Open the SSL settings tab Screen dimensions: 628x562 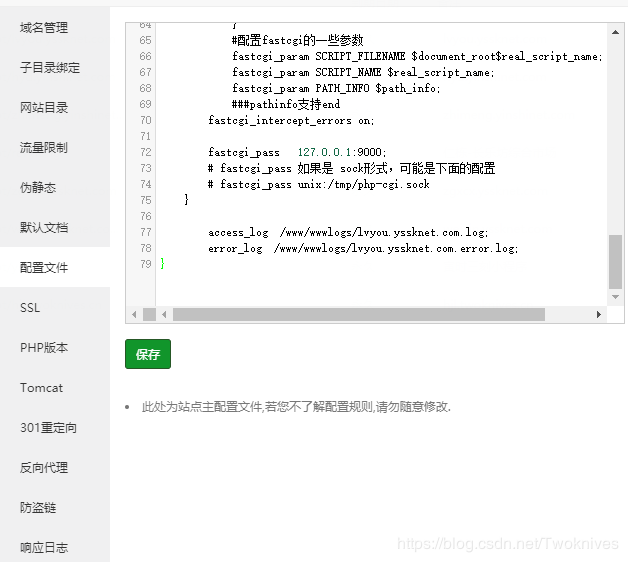click(30, 308)
